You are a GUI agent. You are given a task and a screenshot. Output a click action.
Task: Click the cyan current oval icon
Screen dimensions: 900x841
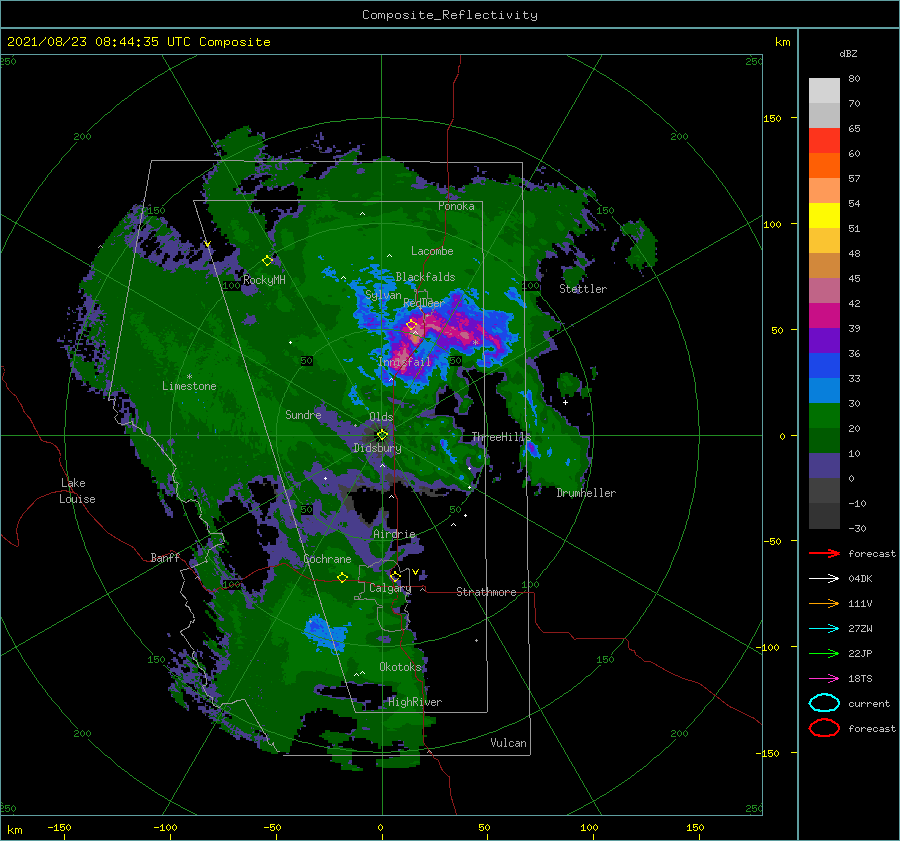(824, 703)
